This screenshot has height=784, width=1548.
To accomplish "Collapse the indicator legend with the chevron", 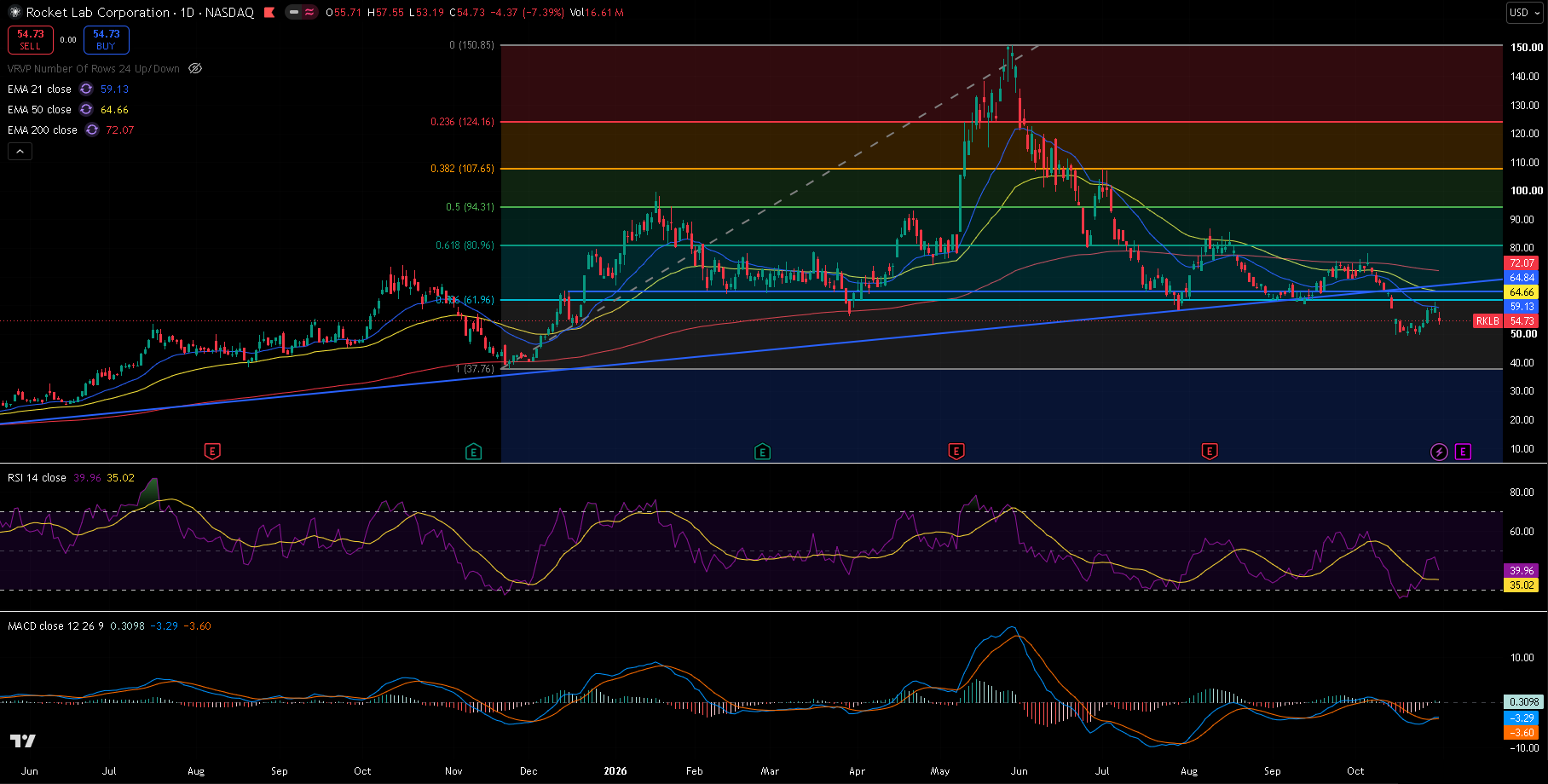I will 20,151.
